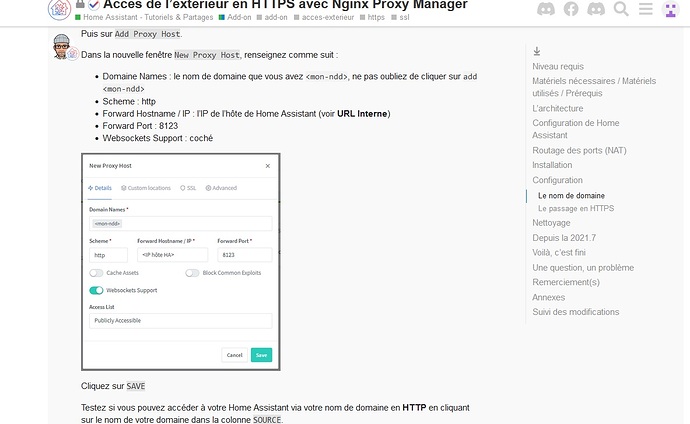Toggle the Cache Assets switch
This screenshot has width=690, height=424.
pos(96,273)
